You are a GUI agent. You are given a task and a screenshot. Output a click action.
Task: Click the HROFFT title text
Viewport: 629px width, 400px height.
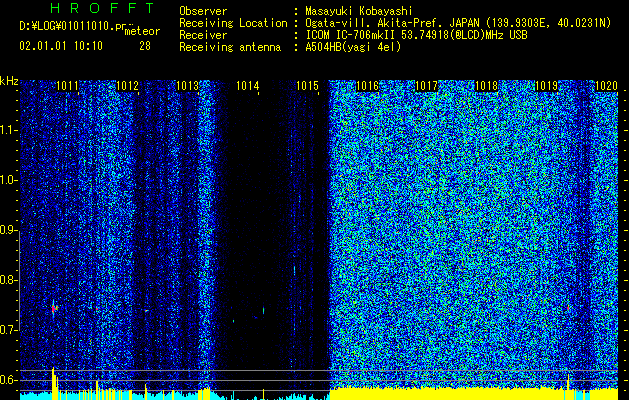point(102,8)
